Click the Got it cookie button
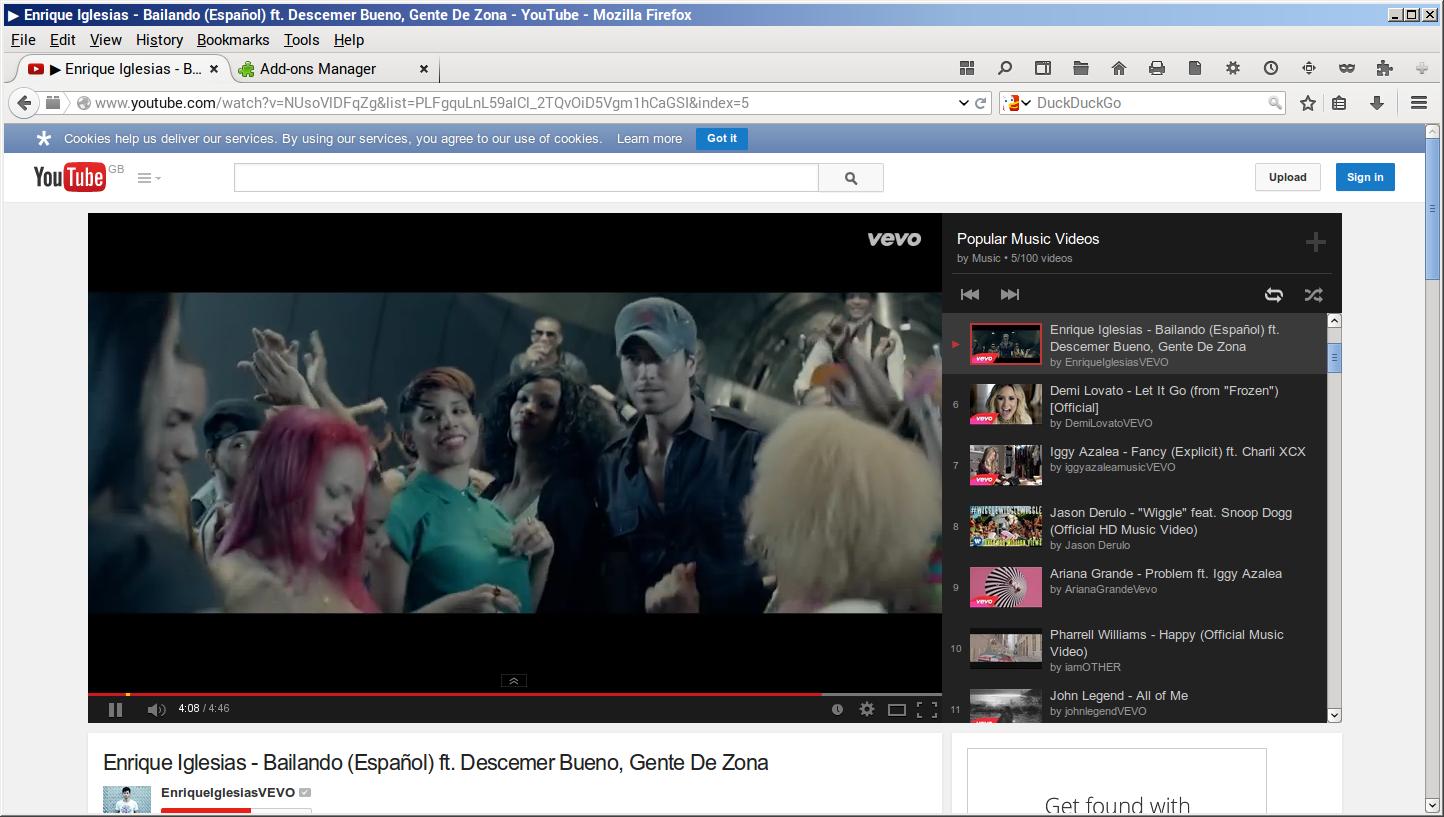 pos(721,138)
